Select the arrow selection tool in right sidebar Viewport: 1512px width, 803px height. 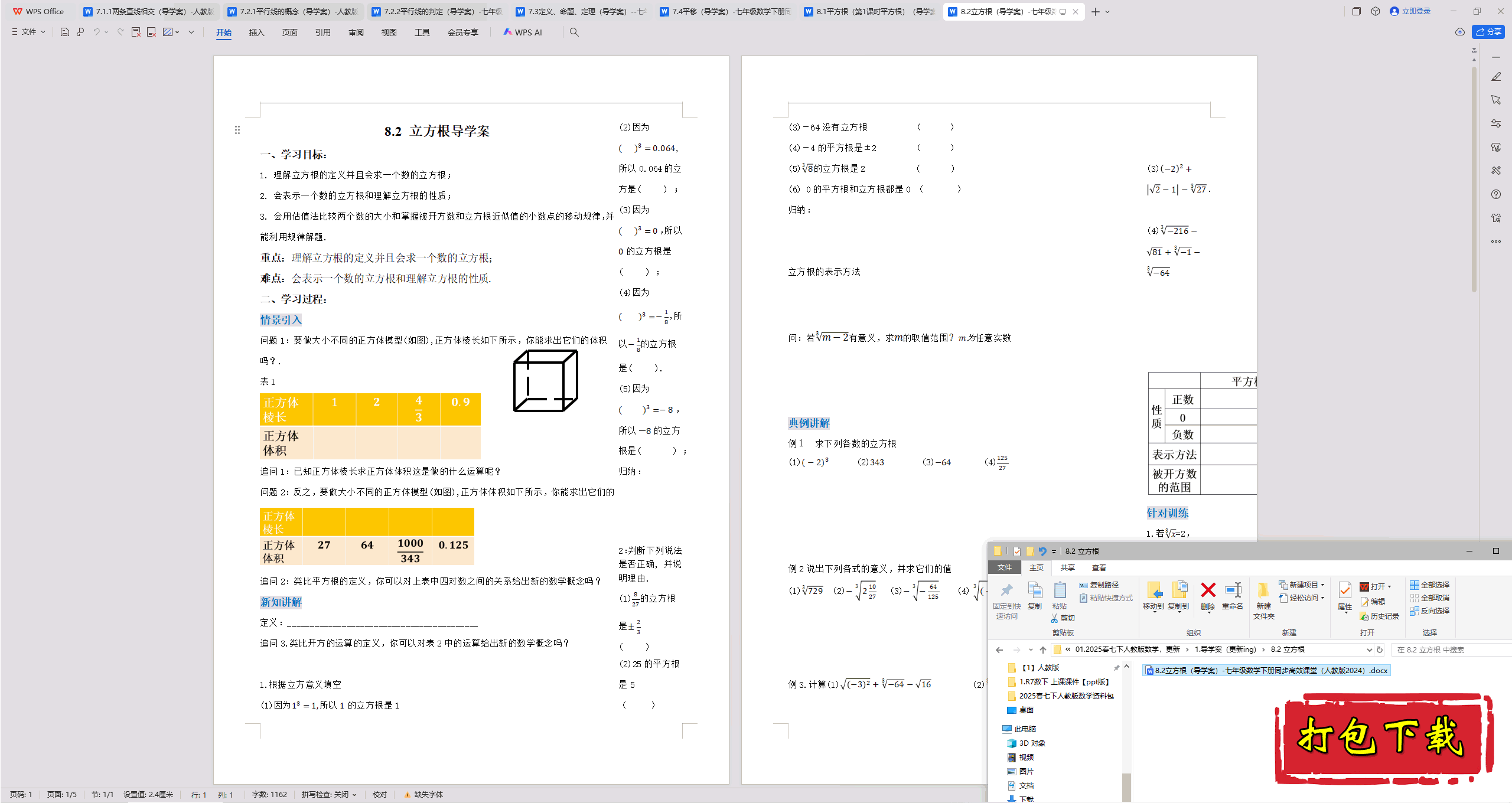pos(1496,100)
